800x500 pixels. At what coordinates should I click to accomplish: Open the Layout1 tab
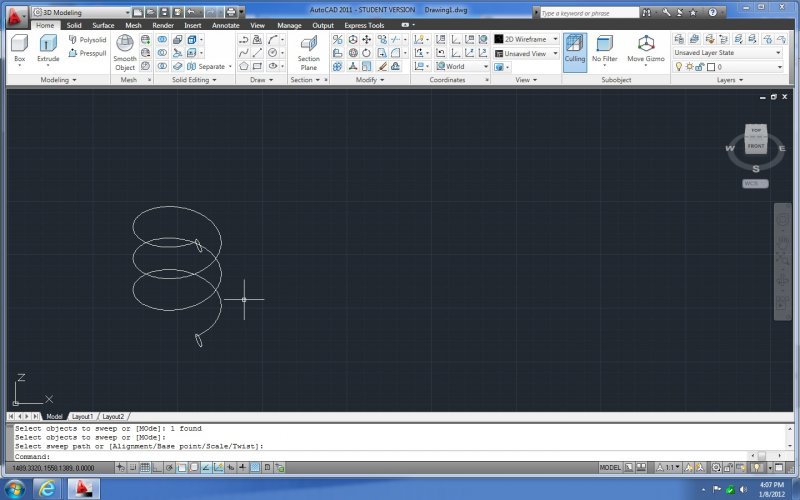coord(82,416)
